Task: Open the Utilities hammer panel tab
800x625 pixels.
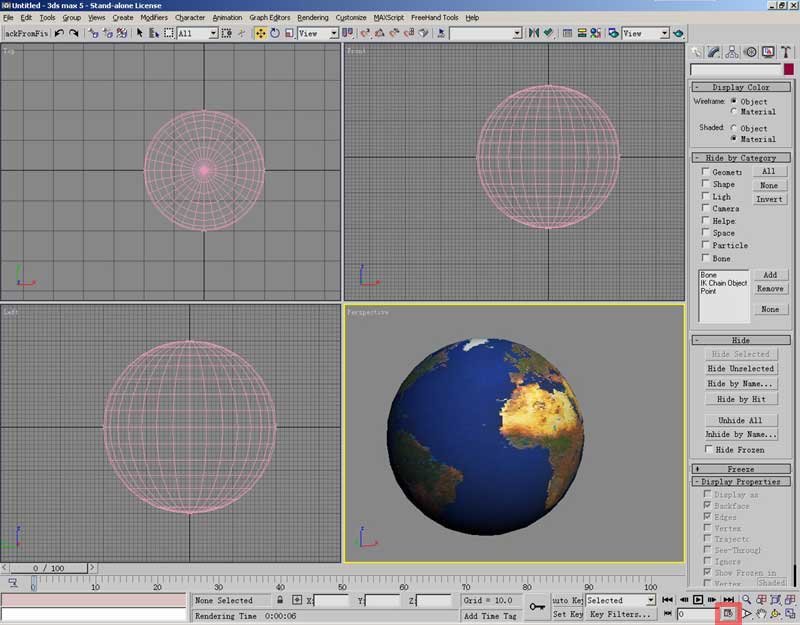Action: (x=785, y=52)
